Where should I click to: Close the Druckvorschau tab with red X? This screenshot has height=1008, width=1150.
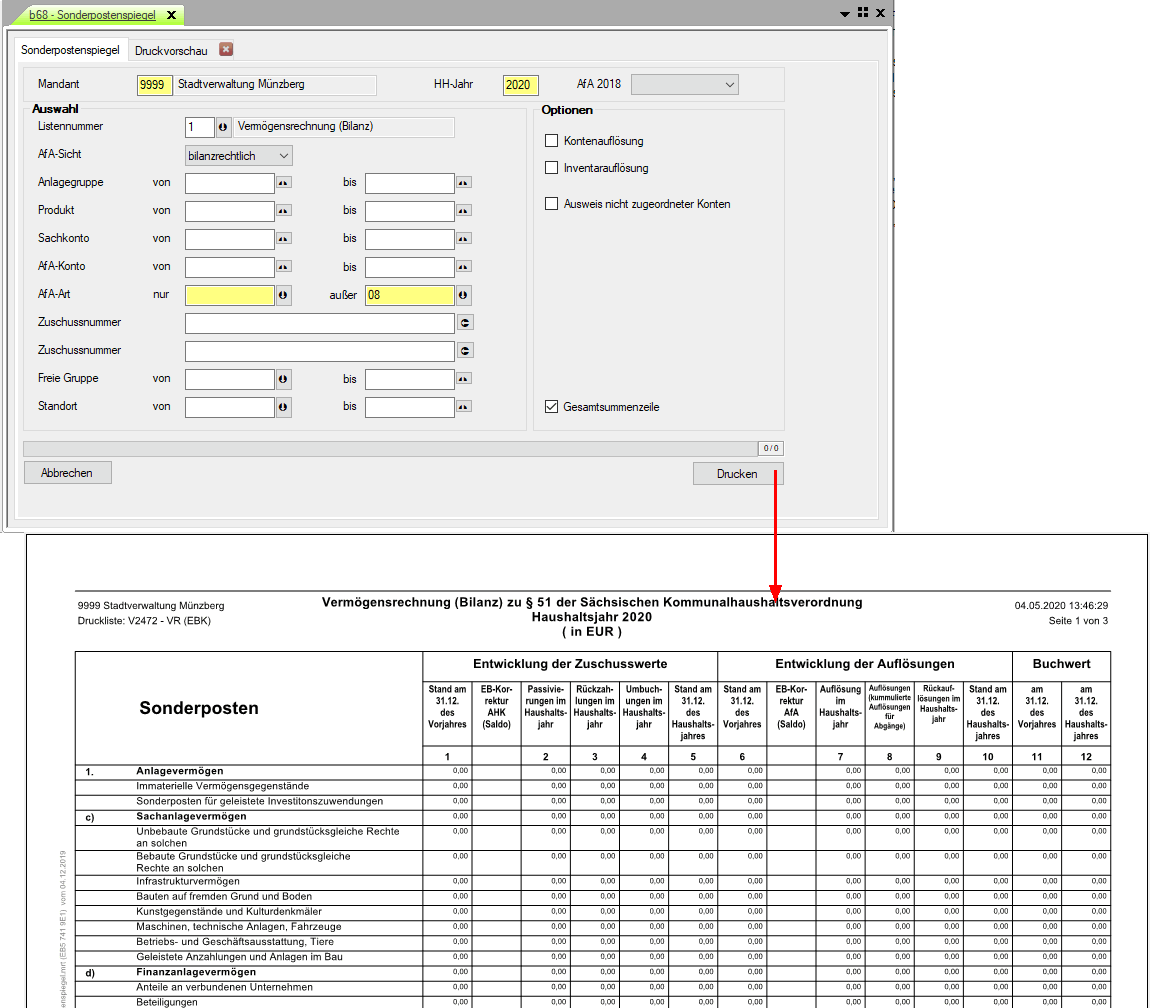226,49
